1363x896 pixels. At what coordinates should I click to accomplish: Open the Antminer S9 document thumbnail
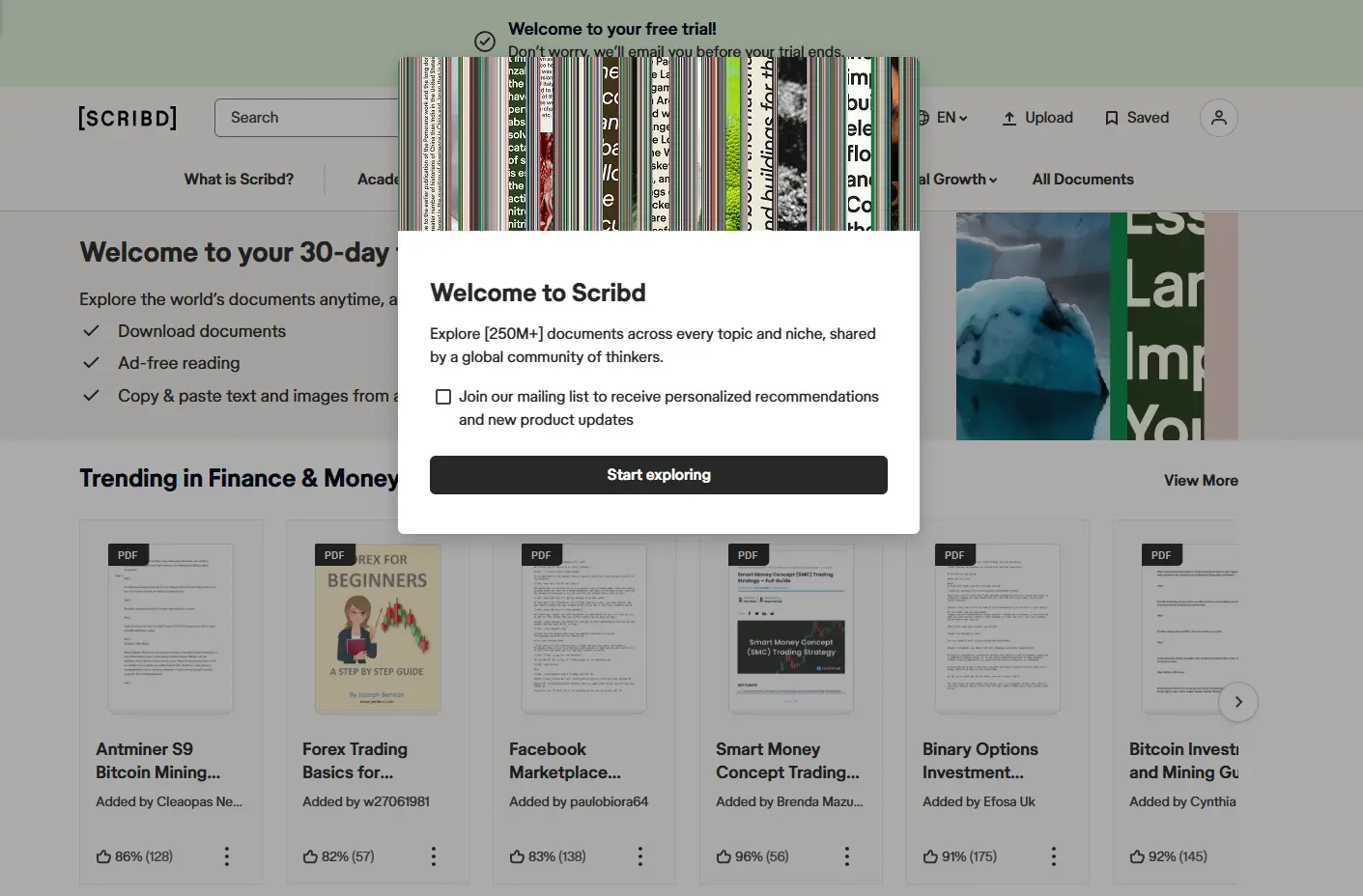[171, 629]
